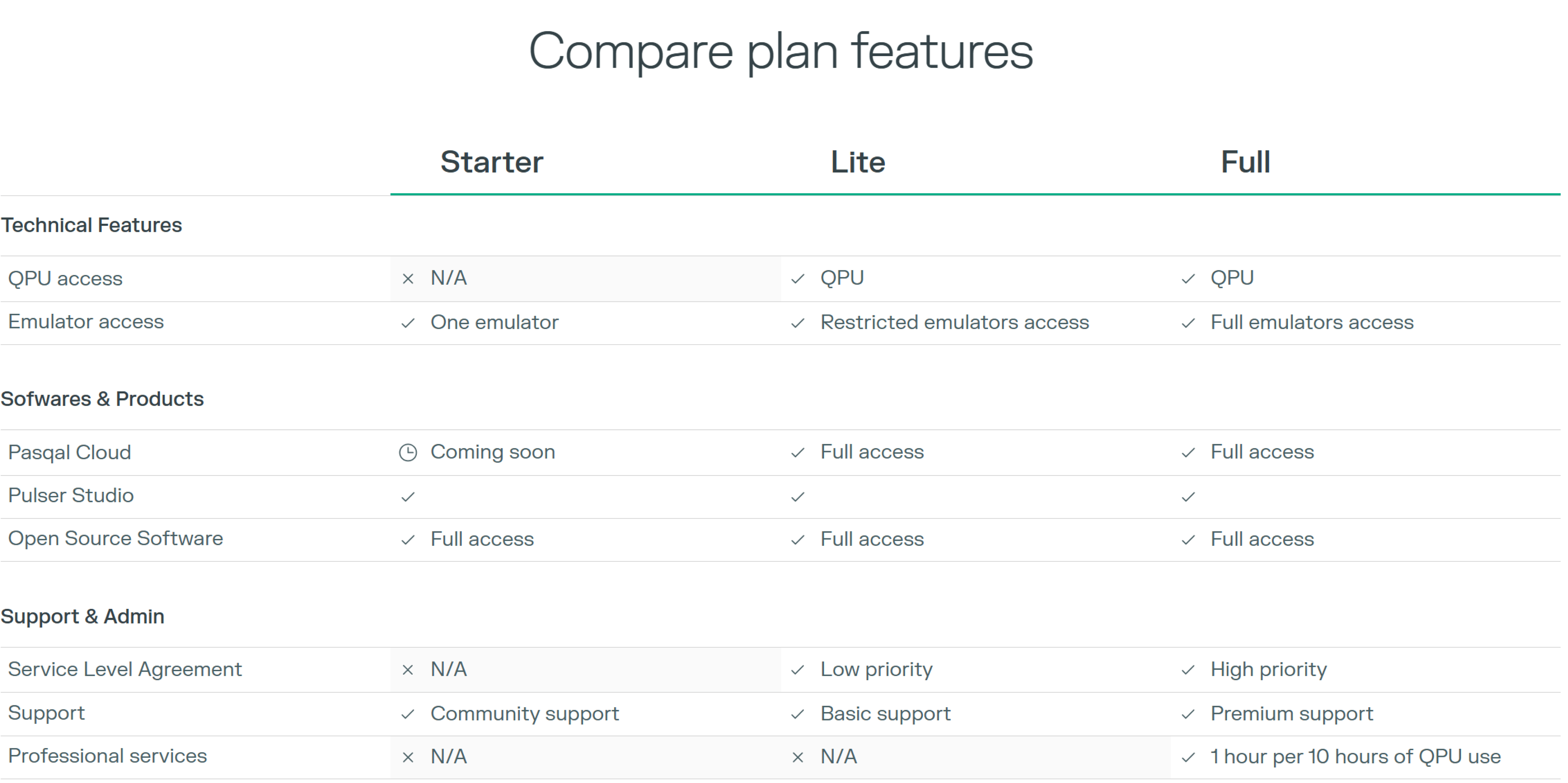This screenshot has height=783, width=1568.
Task: Click the 1 hour per 10 hours text
Action: pos(1355,757)
